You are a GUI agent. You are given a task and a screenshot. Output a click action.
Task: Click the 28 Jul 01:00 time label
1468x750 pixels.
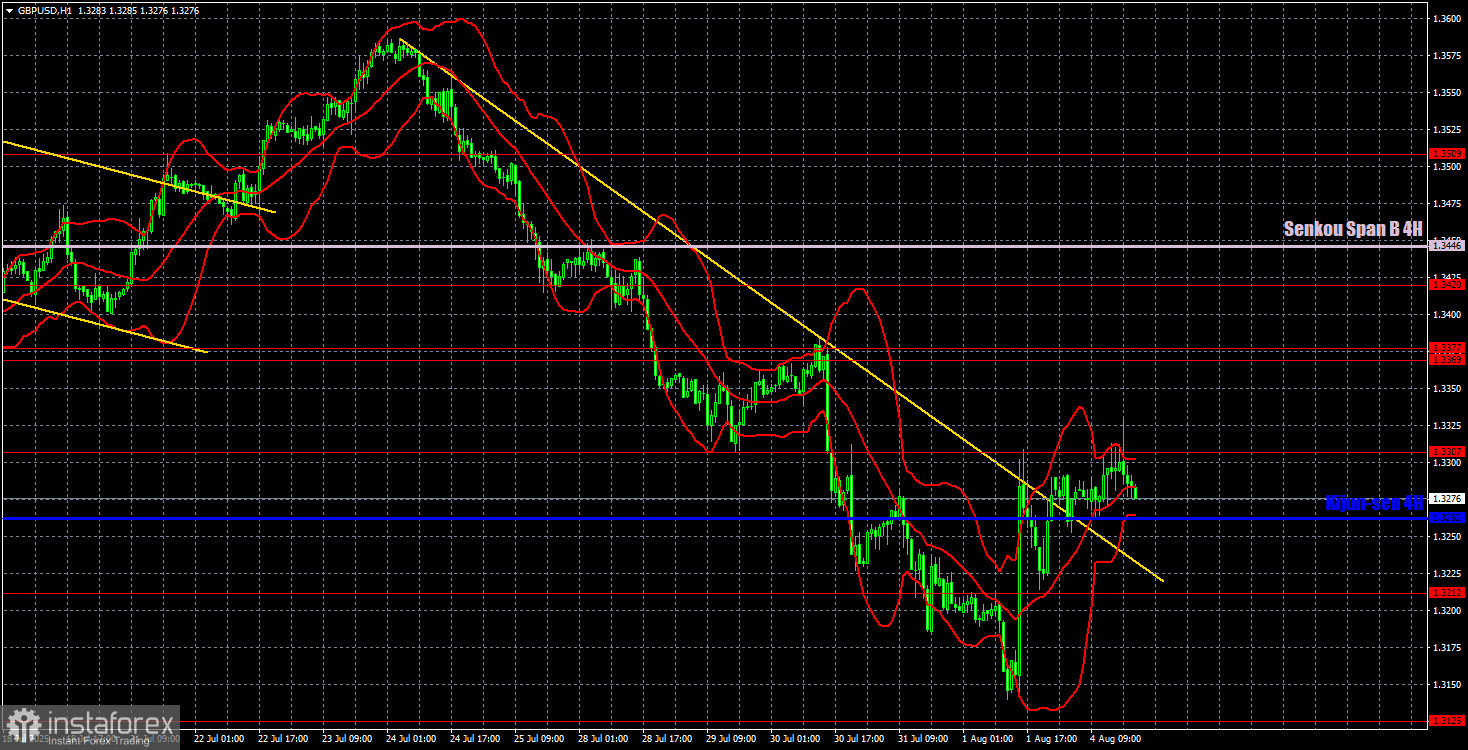602,739
